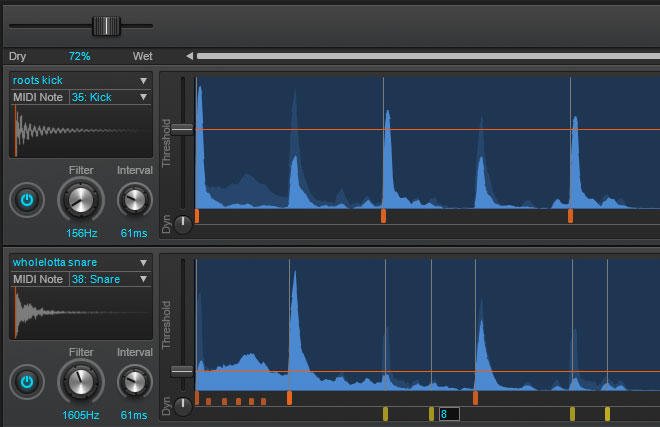Open the roots kick sample dropdown
This screenshot has height=427, width=660.
144,80
